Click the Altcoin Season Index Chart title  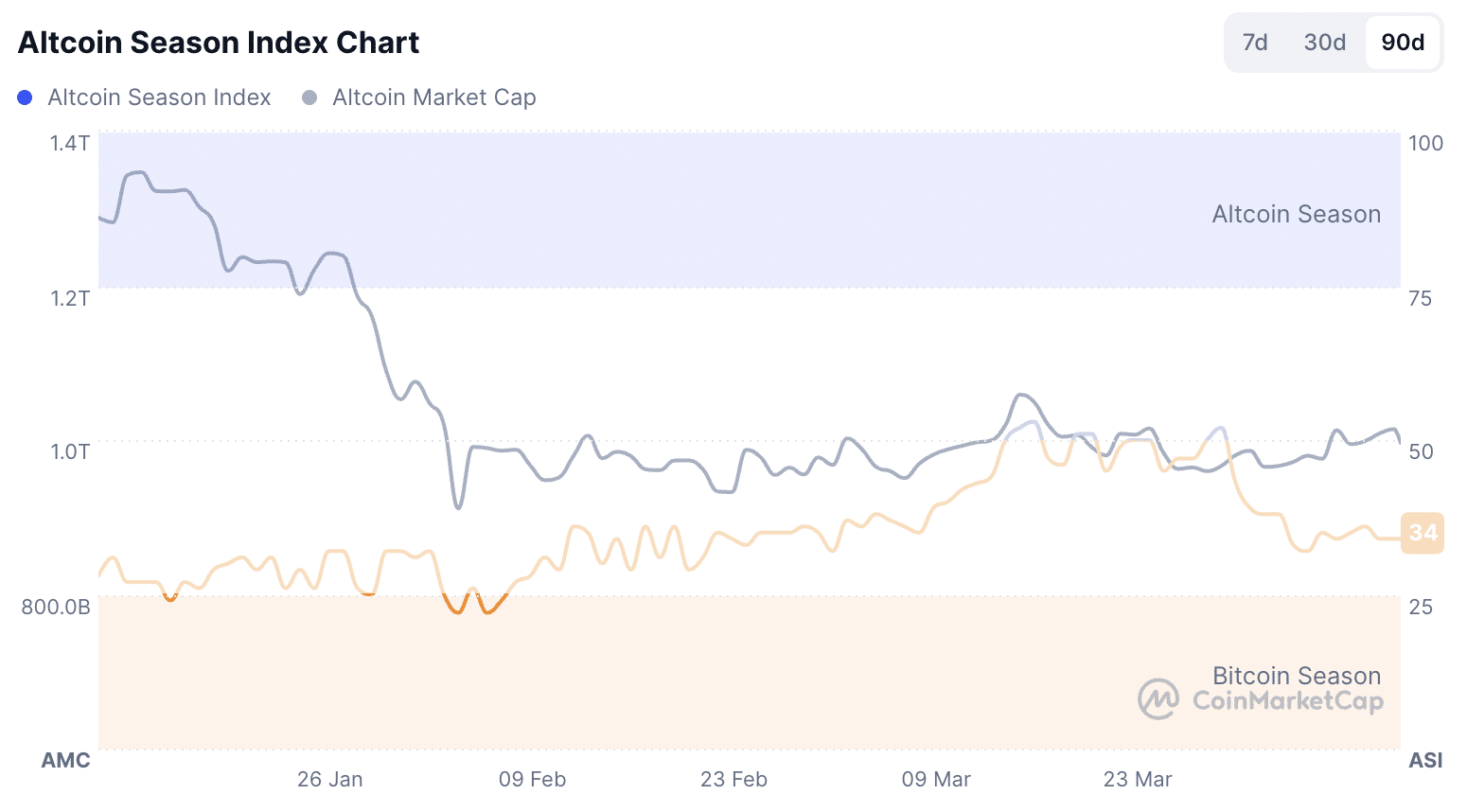click(x=219, y=43)
